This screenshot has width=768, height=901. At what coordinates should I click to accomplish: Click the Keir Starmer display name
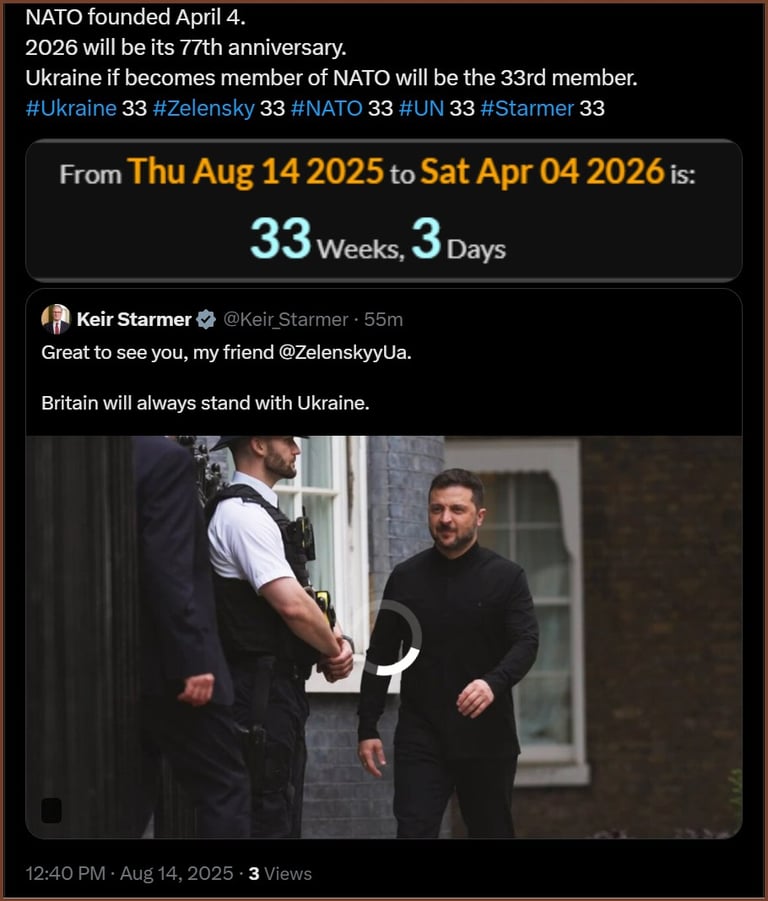[134, 319]
